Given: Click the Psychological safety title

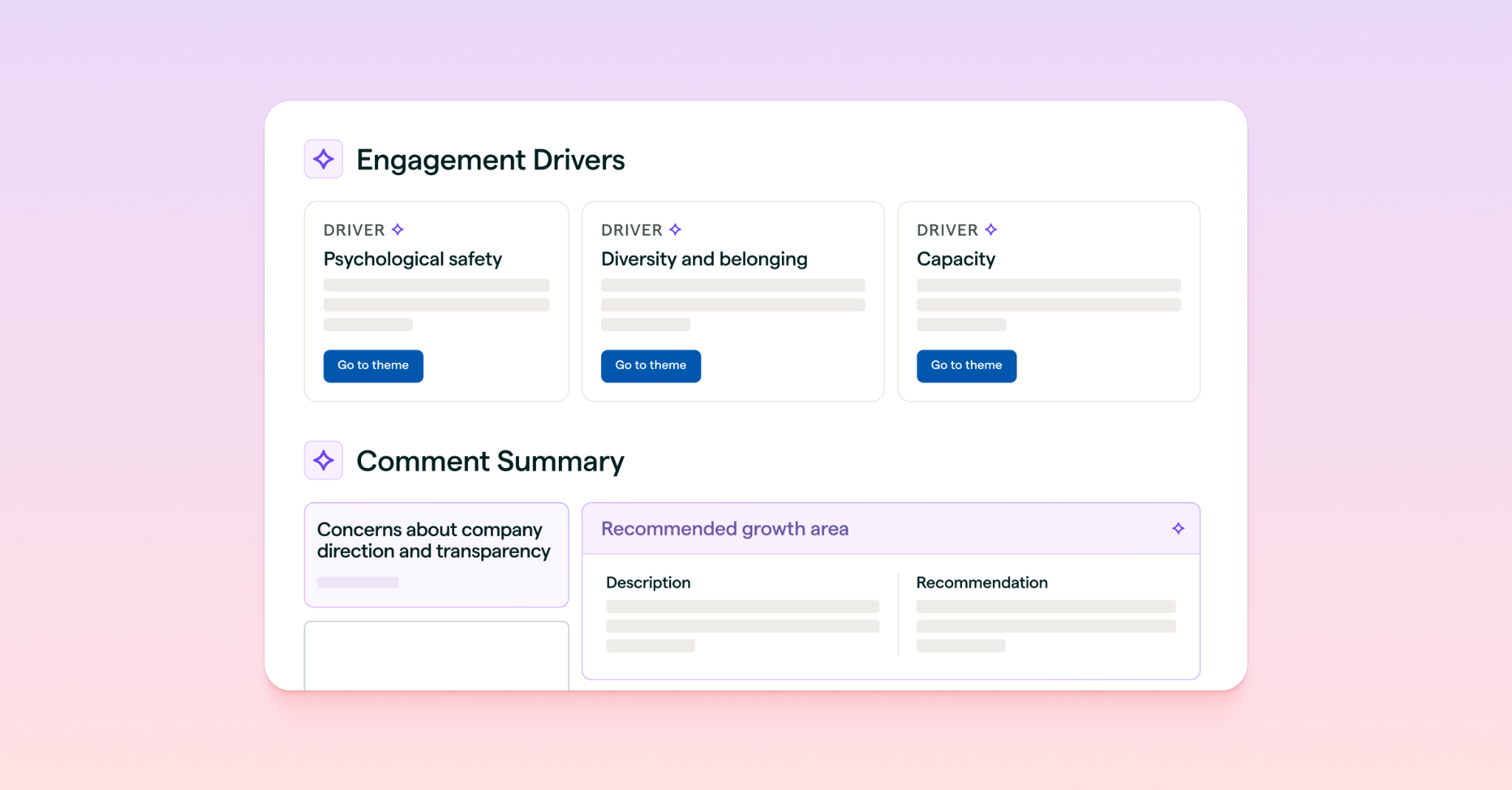Looking at the screenshot, I should (413, 259).
